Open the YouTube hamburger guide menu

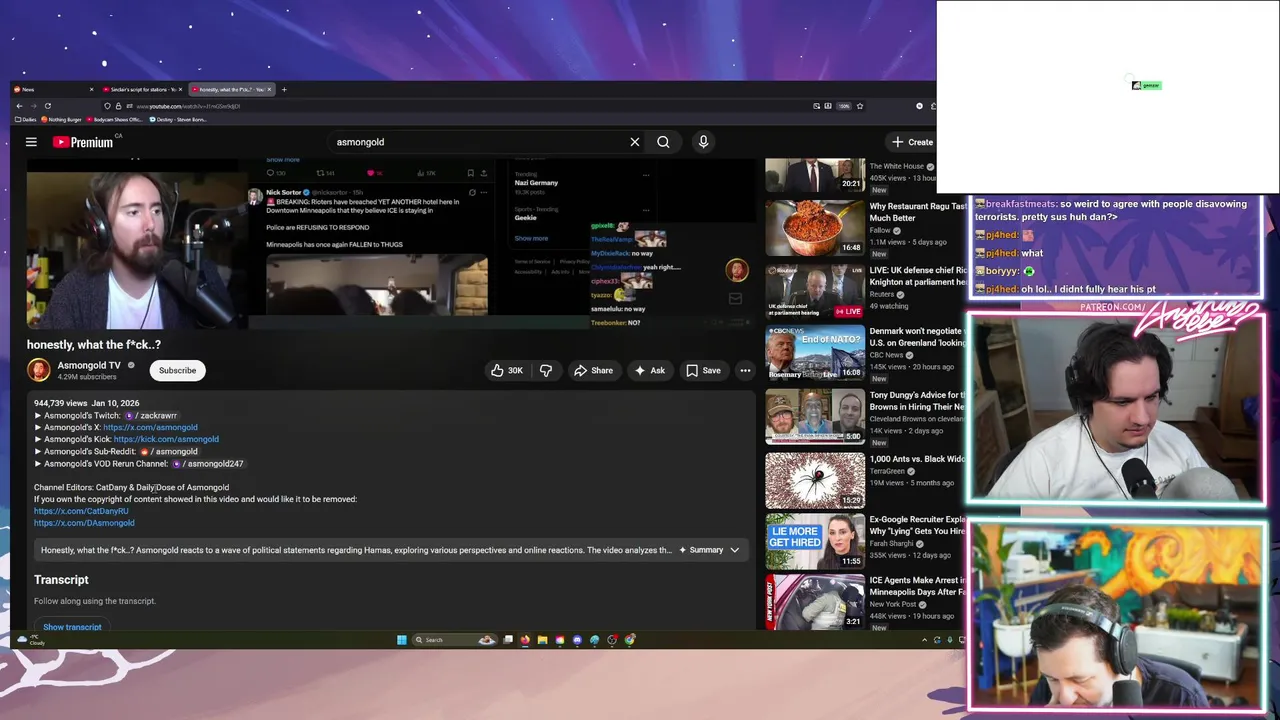point(31,142)
